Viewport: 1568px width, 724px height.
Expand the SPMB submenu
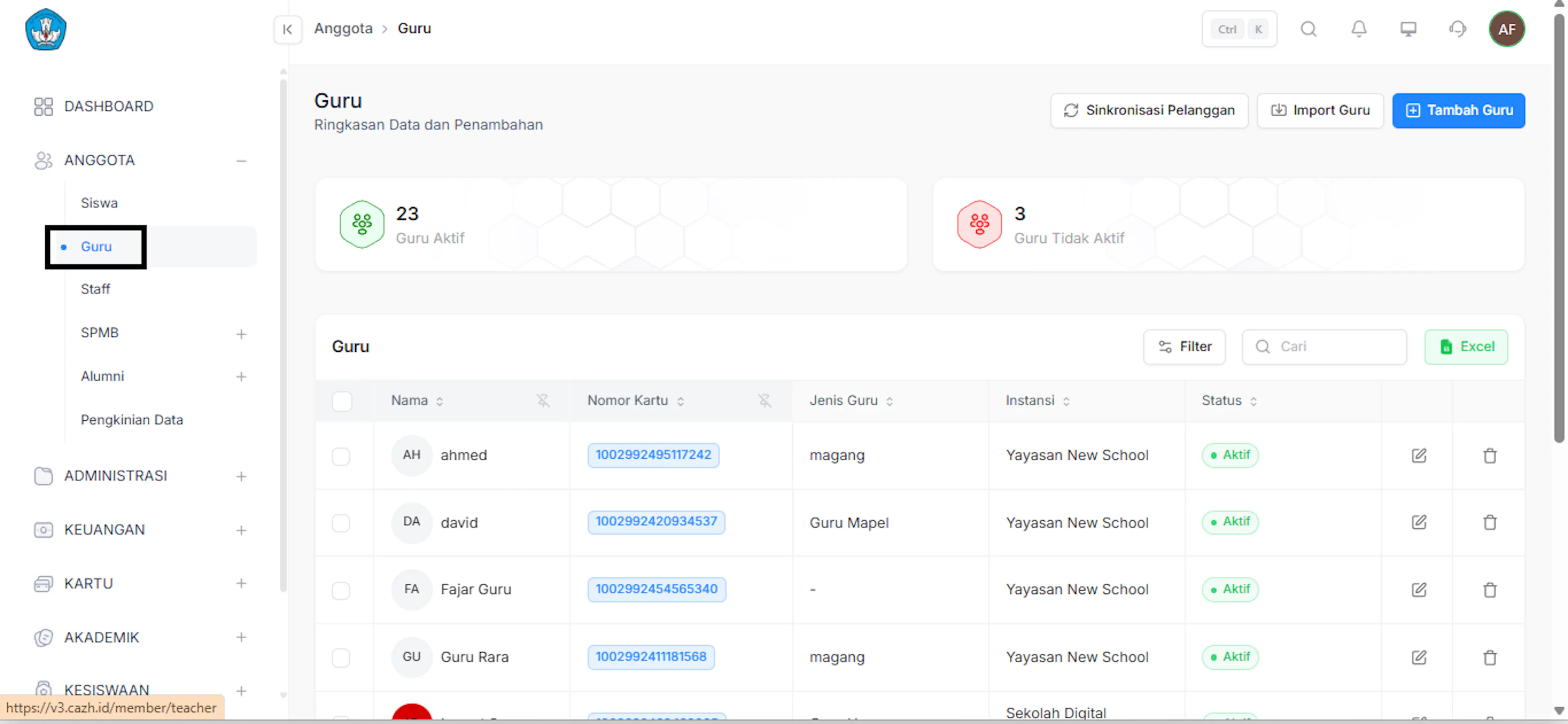(241, 333)
